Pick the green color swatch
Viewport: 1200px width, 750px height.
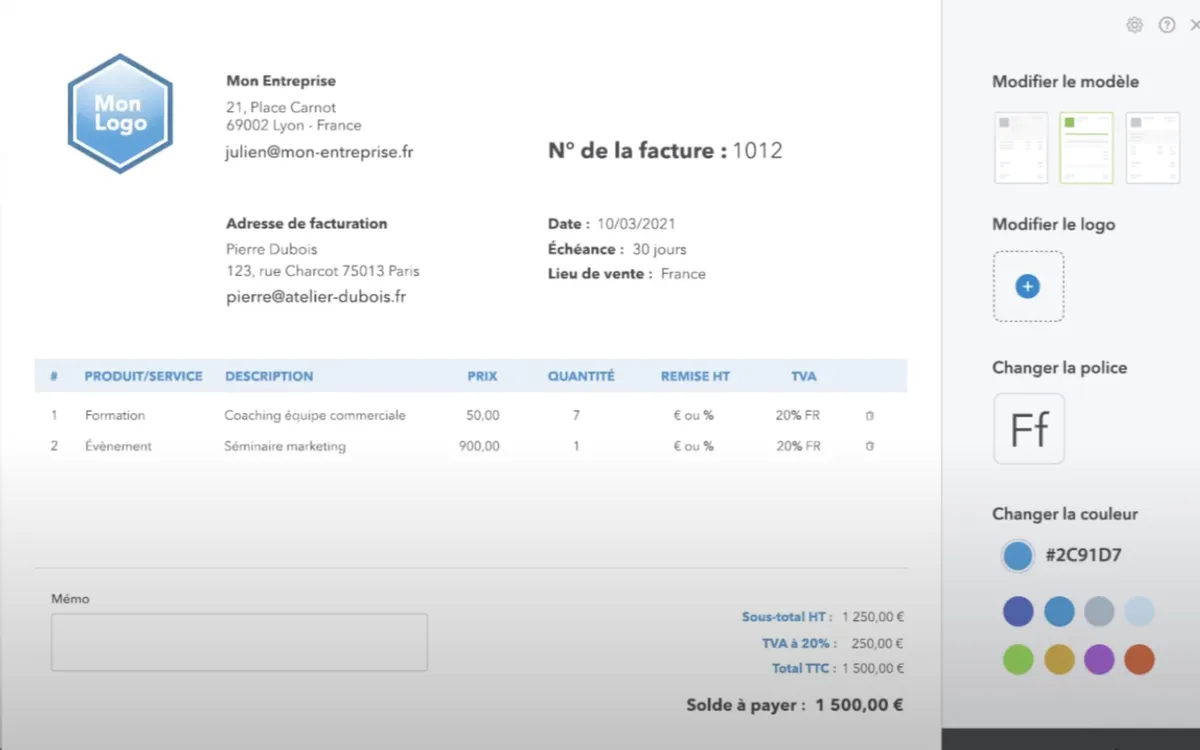click(x=1018, y=659)
